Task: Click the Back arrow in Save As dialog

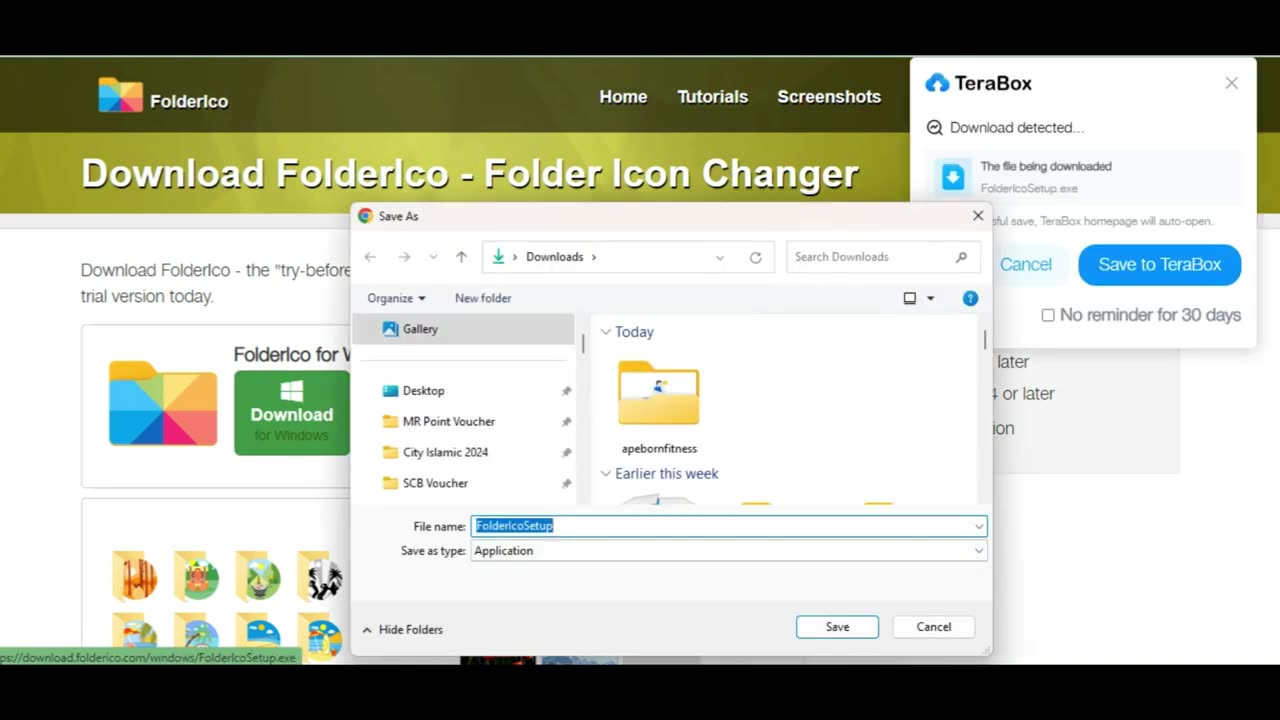Action: pos(370,257)
